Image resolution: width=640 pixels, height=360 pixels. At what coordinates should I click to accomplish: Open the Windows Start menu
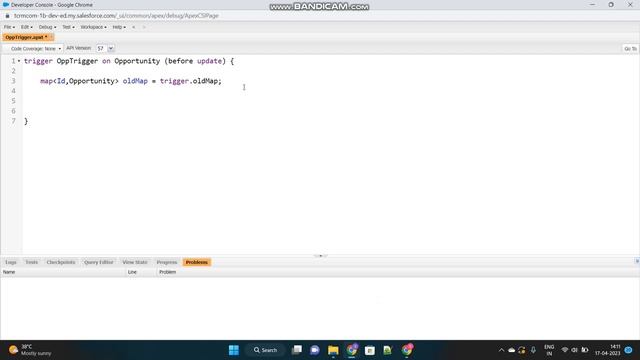point(234,350)
